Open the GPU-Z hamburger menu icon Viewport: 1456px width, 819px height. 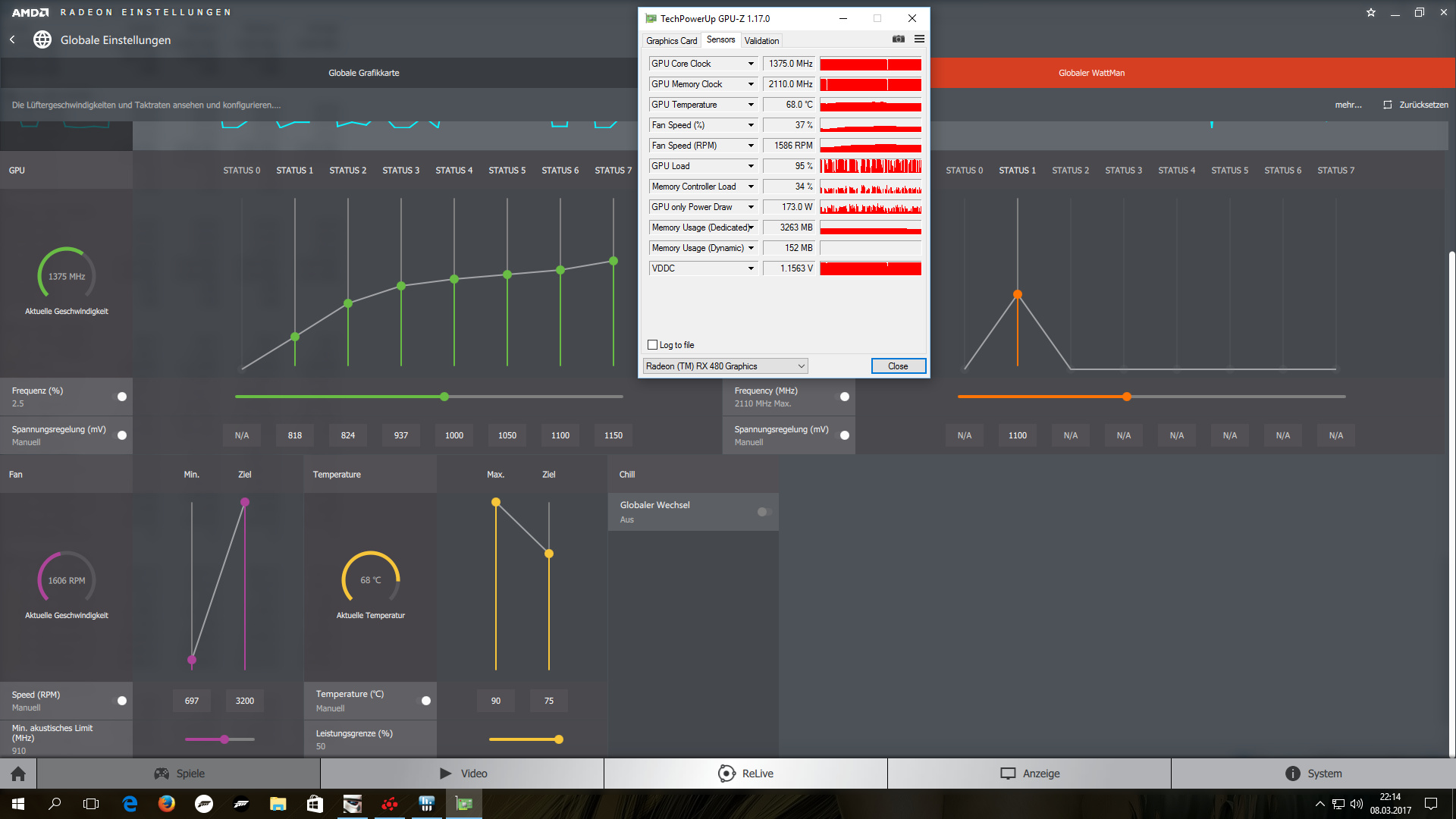pyautogui.click(x=919, y=39)
